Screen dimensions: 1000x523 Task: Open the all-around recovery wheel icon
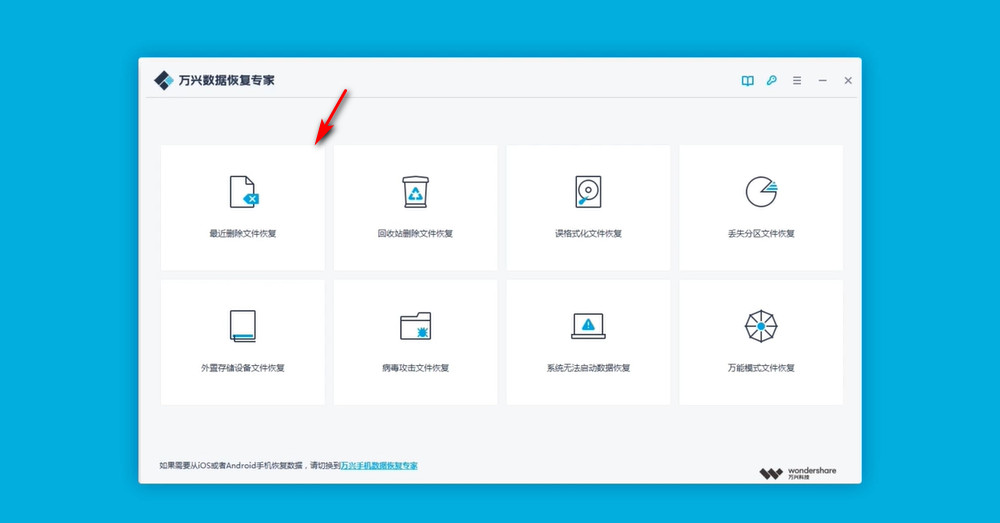[761, 326]
